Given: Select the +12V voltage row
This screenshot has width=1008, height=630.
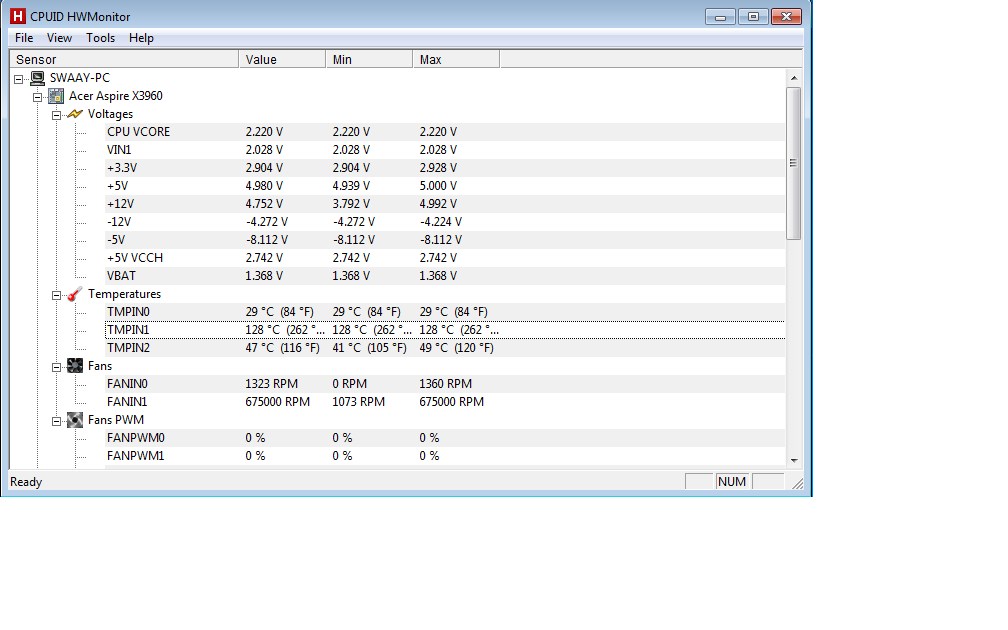Looking at the screenshot, I should (x=445, y=204).
